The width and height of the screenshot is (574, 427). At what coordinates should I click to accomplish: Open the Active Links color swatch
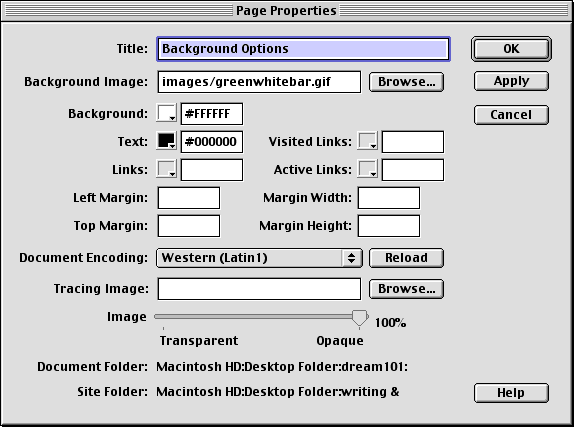tap(368, 169)
